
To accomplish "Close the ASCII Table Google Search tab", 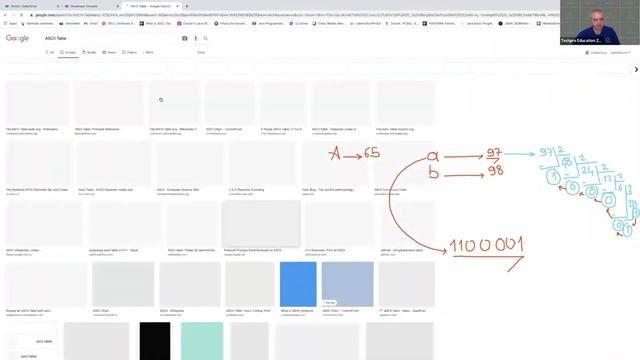I will coord(178,6).
